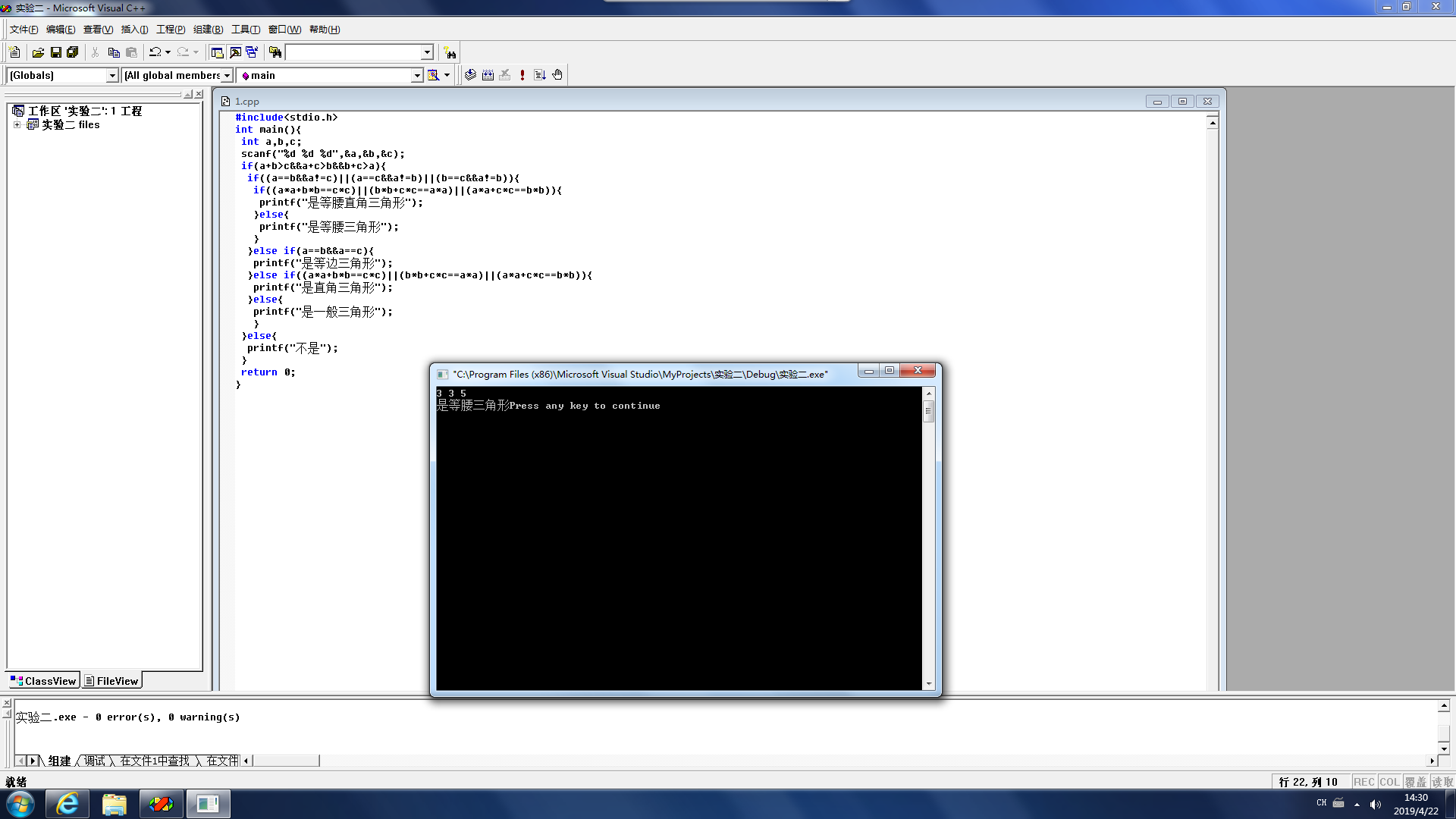Click the red exclamation Execute Program icon

(522, 75)
